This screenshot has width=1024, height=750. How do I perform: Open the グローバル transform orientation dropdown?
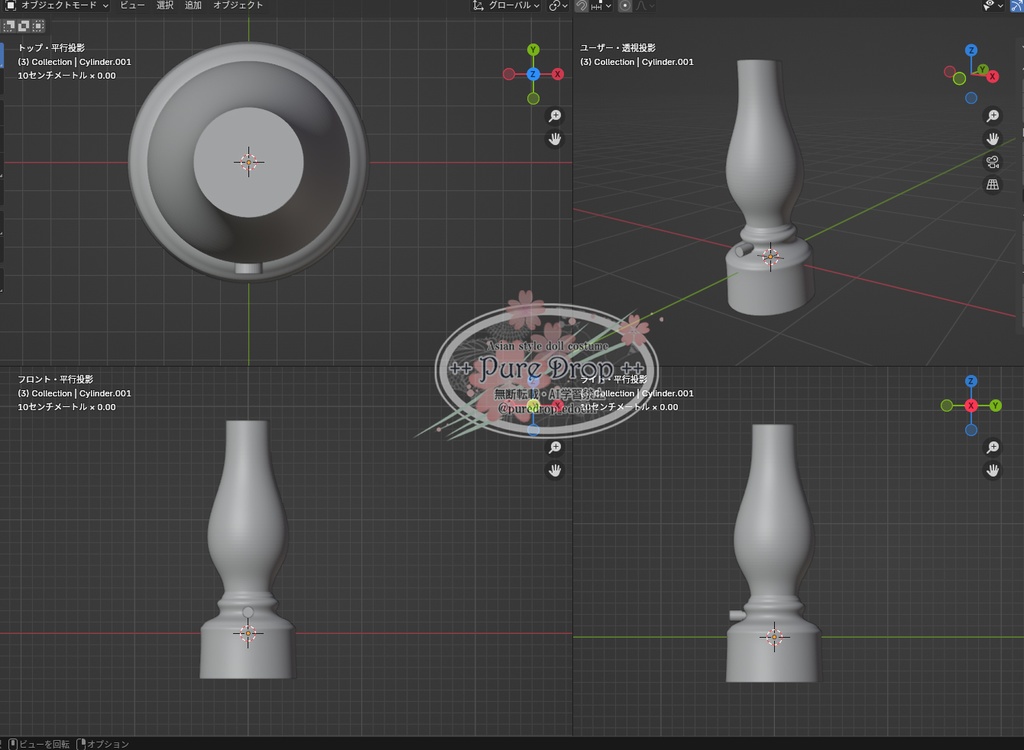pyautogui.click(x=506, y=5)
